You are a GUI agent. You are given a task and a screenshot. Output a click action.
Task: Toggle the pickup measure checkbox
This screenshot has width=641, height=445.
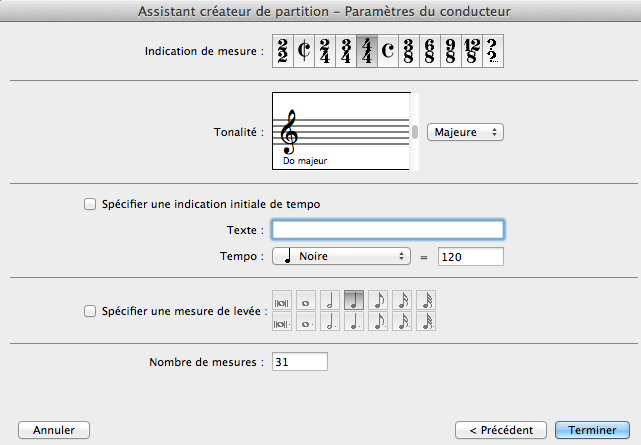92,311
